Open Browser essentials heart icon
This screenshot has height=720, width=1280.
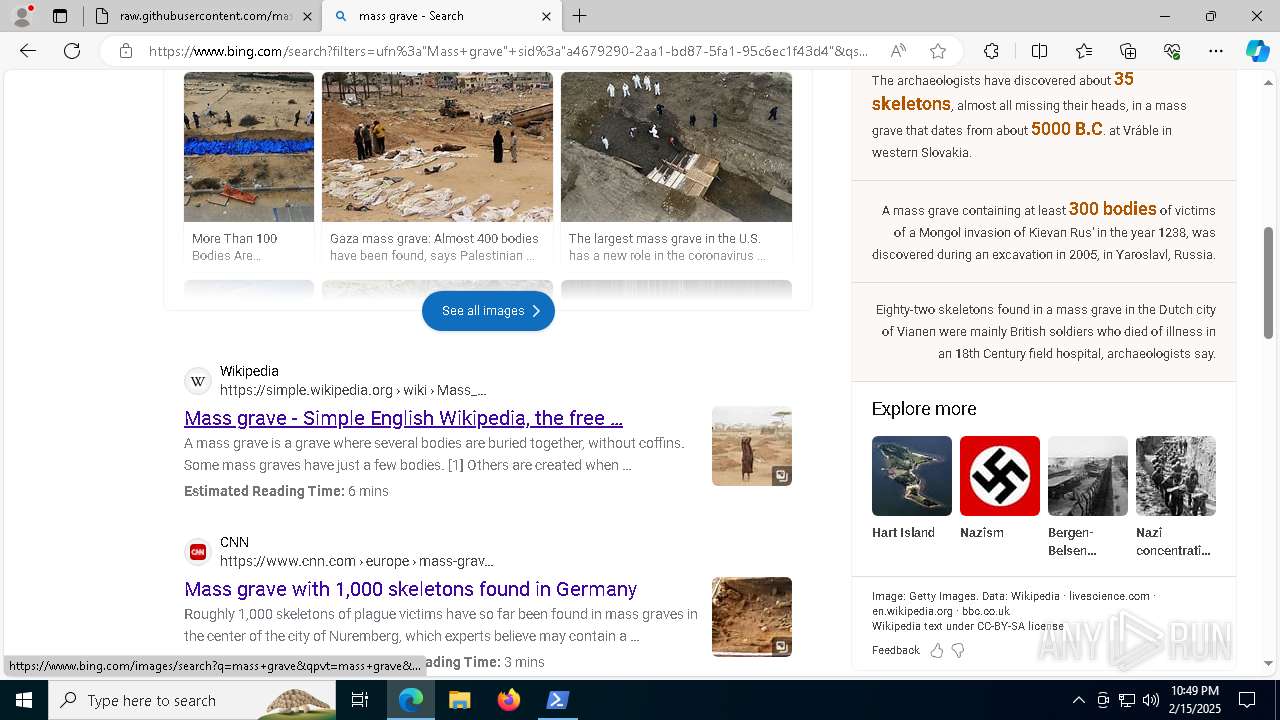click(1172, 51)
